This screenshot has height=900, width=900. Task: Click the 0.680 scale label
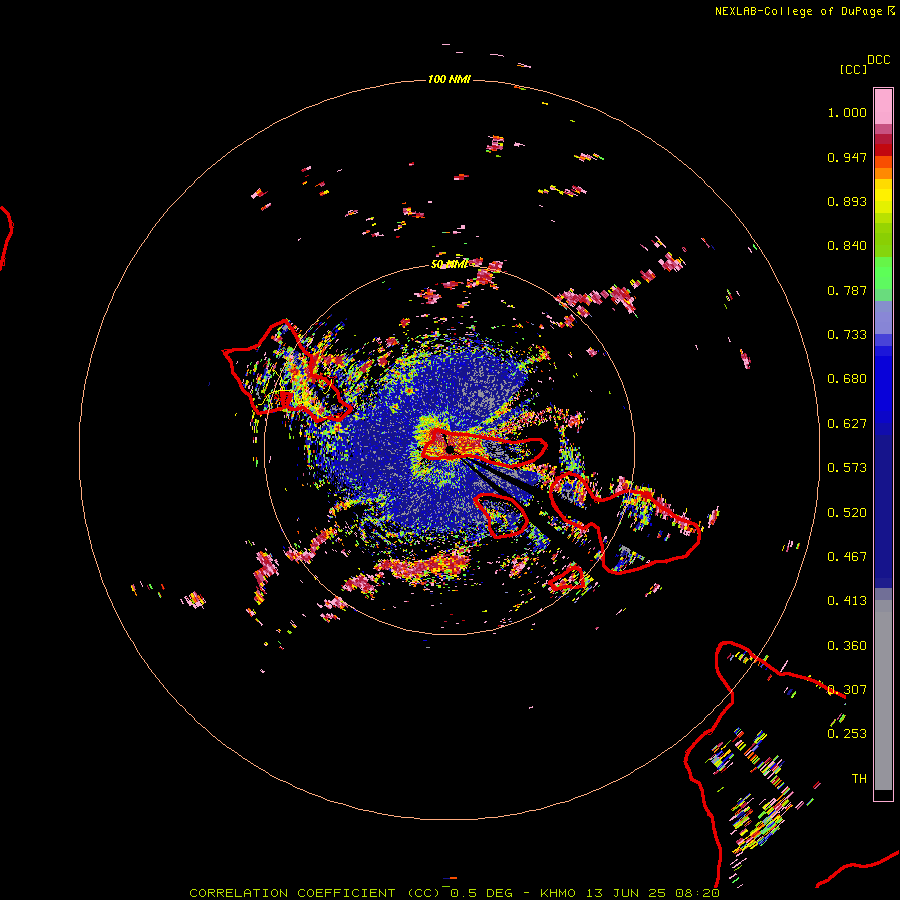(847, 379)
